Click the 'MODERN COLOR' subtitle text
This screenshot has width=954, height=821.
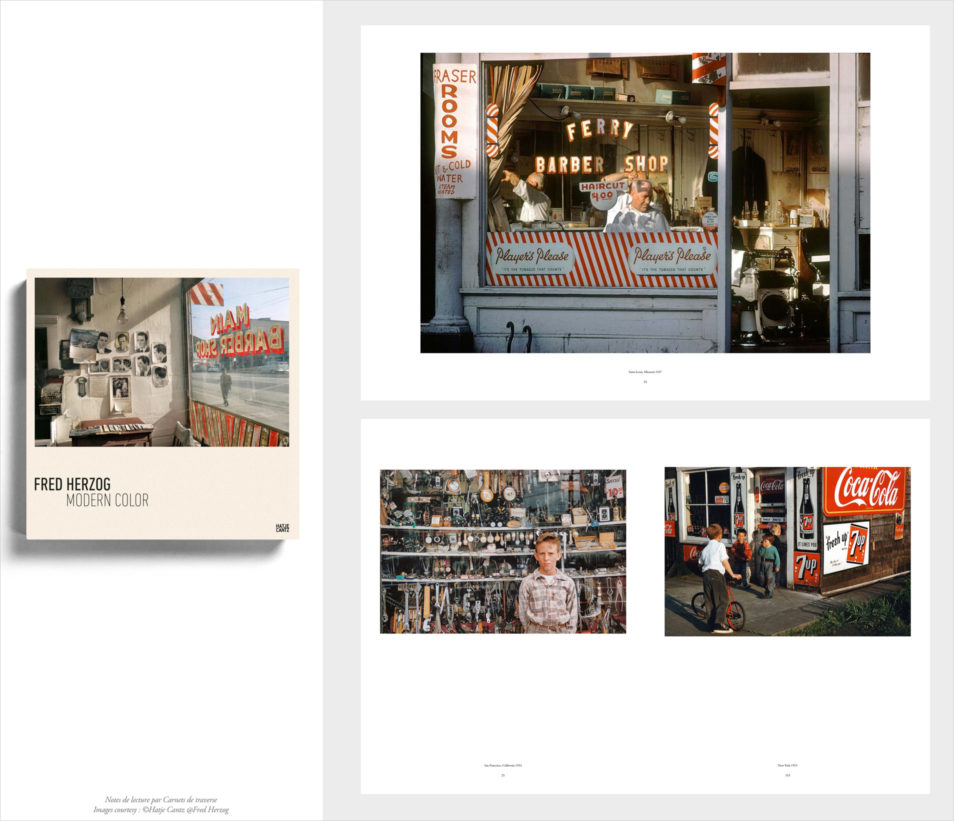107,500
